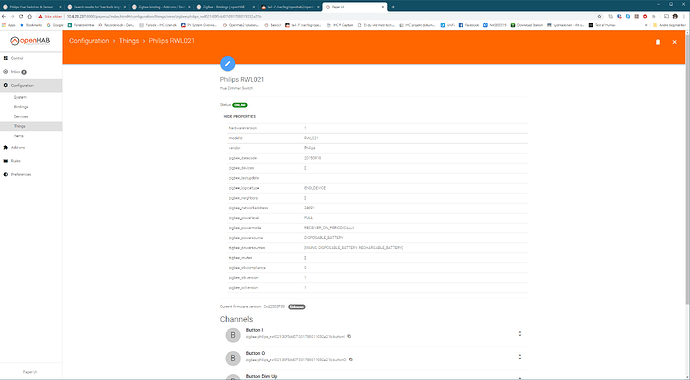Click the Button O channel avatar

tap(233, 358)
